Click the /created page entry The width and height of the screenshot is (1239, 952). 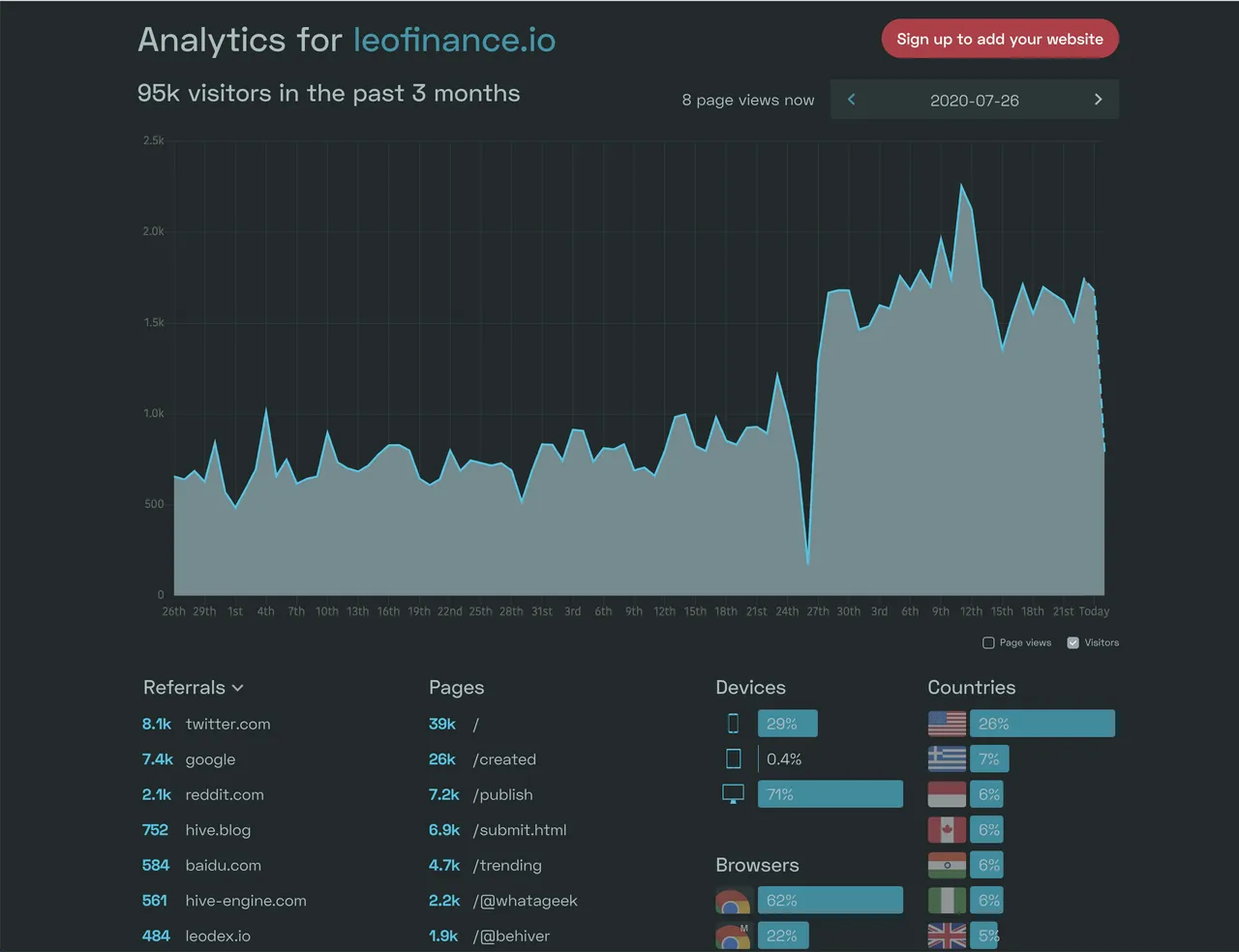point(504,759)
